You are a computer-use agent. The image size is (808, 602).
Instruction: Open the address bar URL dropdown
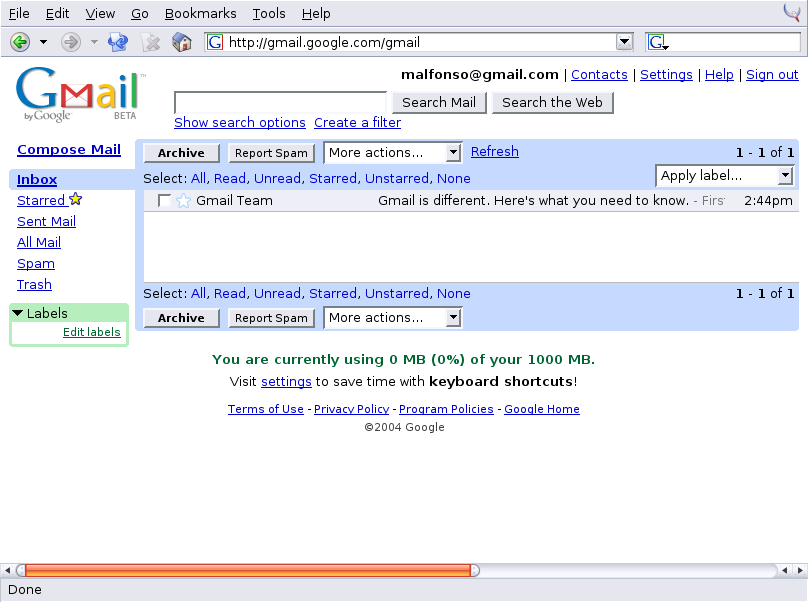click(x=624, y=42)
